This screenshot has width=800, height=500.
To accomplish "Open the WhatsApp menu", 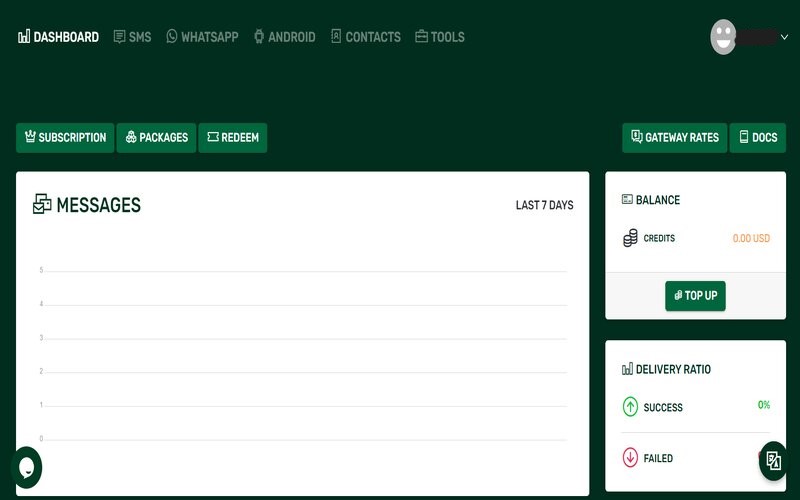I will coord(202,37).
